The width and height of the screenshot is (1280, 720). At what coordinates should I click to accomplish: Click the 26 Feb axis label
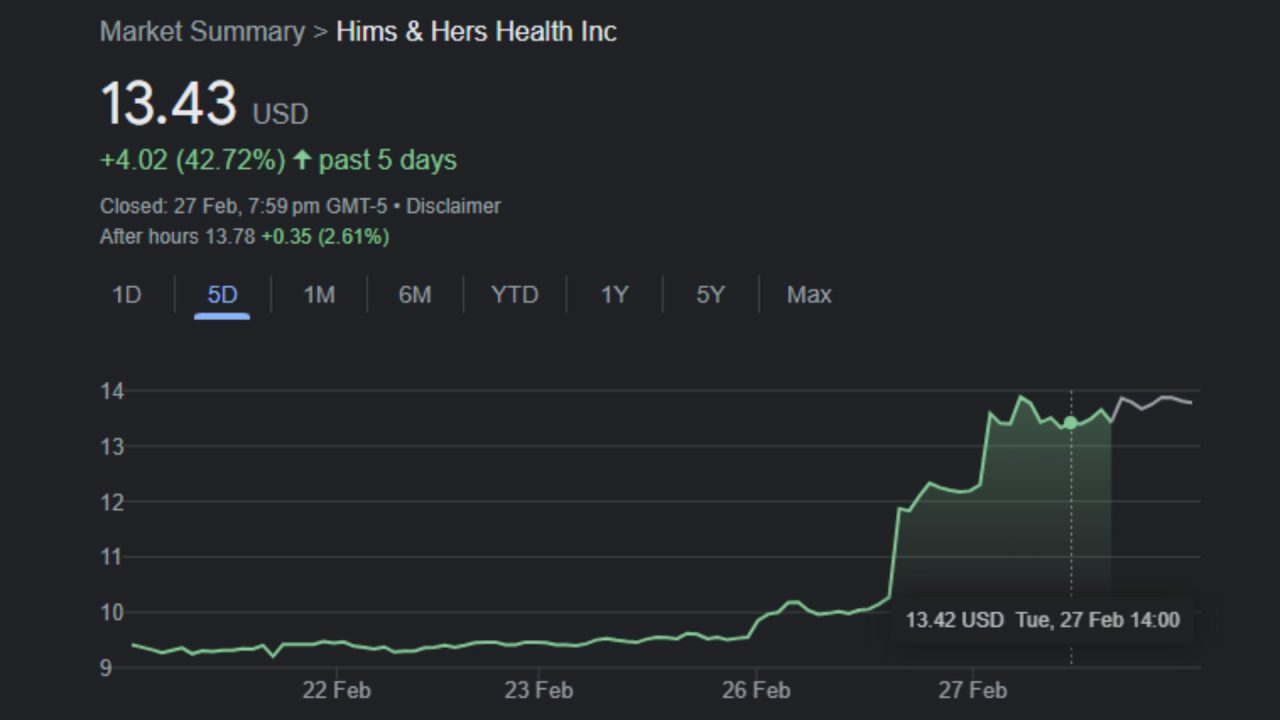pyautogui.click(x=756, y=690)
